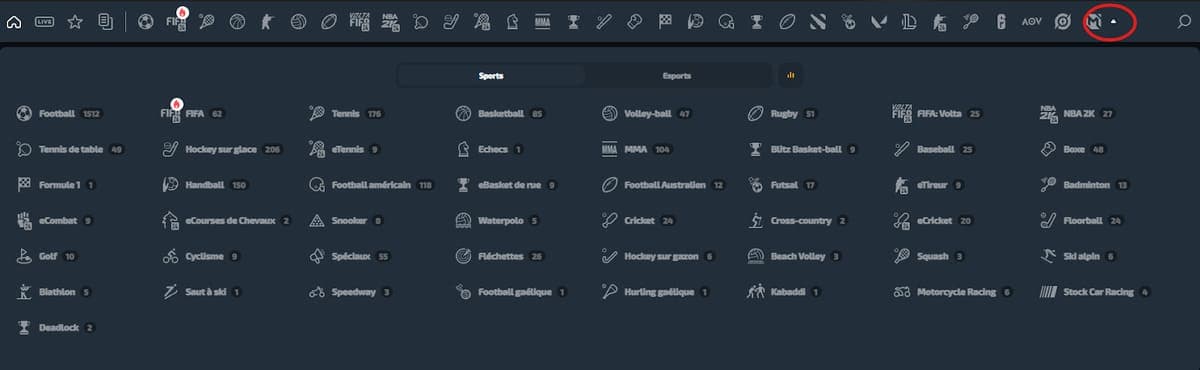The width and height of the screenshot is (1200, 370).
Task: Select Counter-Strike shooter icon in top bar
Action: click(x=267, y=21)
